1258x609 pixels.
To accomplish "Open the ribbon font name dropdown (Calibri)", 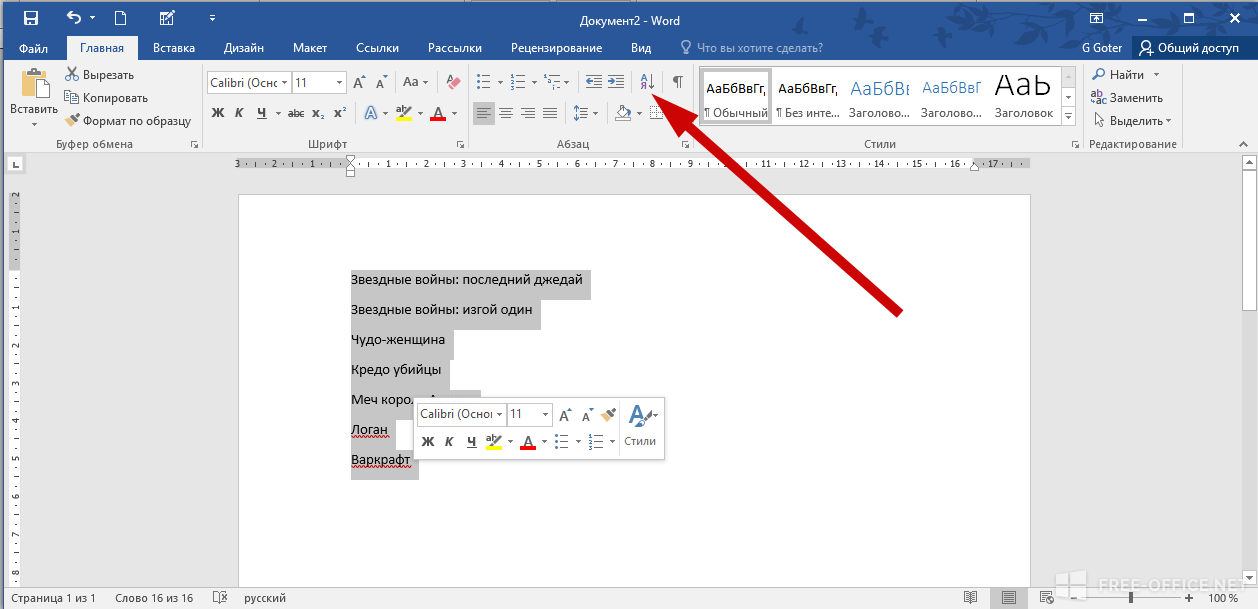I will click(285, 83).
